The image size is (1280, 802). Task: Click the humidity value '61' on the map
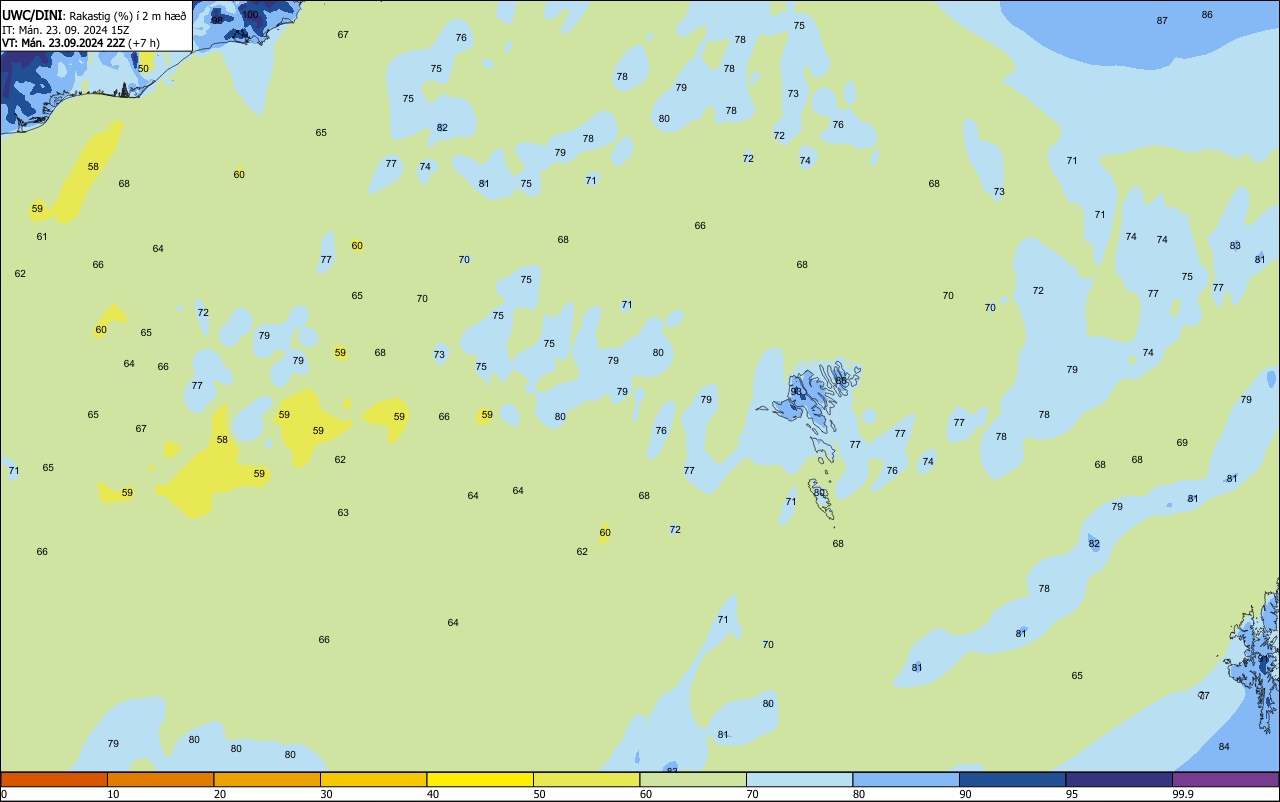[42, 237]
